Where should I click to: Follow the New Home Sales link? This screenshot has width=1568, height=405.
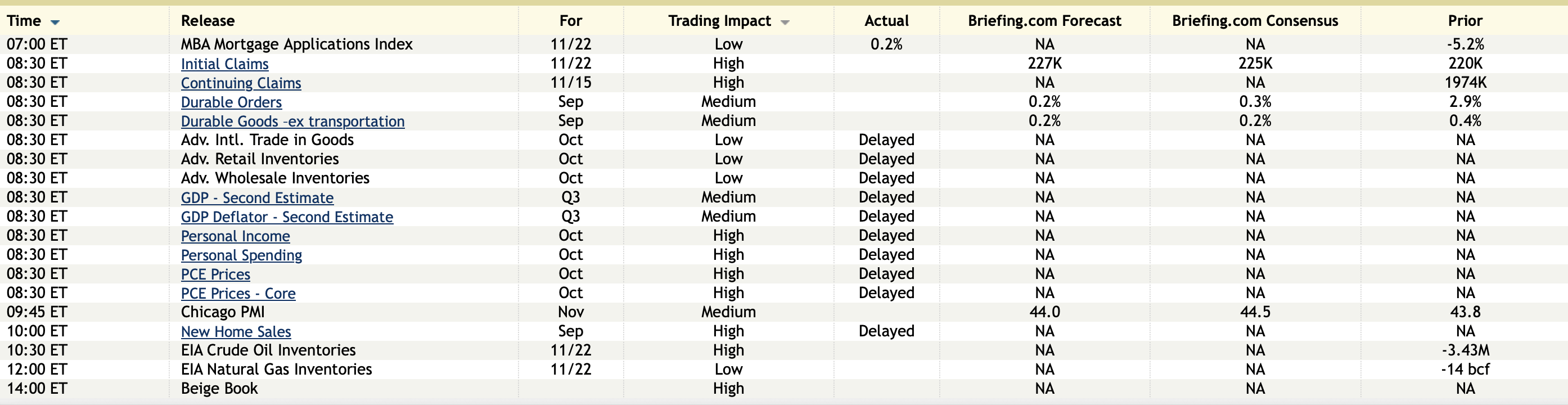point(236,332)
